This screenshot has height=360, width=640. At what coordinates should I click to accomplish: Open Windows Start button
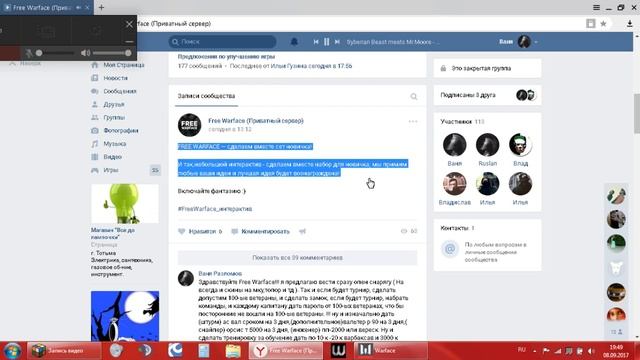coord(12,351)
